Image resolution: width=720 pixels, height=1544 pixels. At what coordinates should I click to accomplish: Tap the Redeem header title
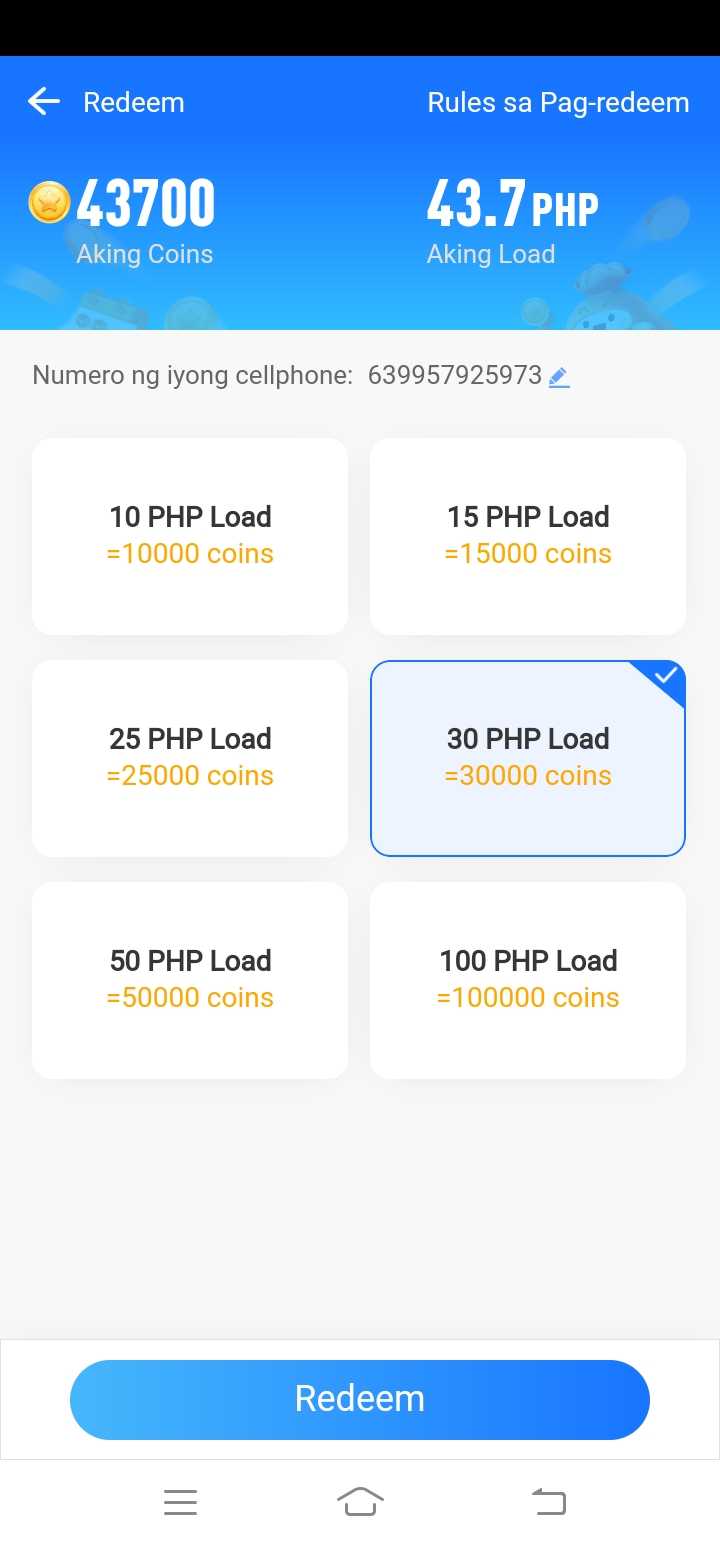[x=134, y=102]
